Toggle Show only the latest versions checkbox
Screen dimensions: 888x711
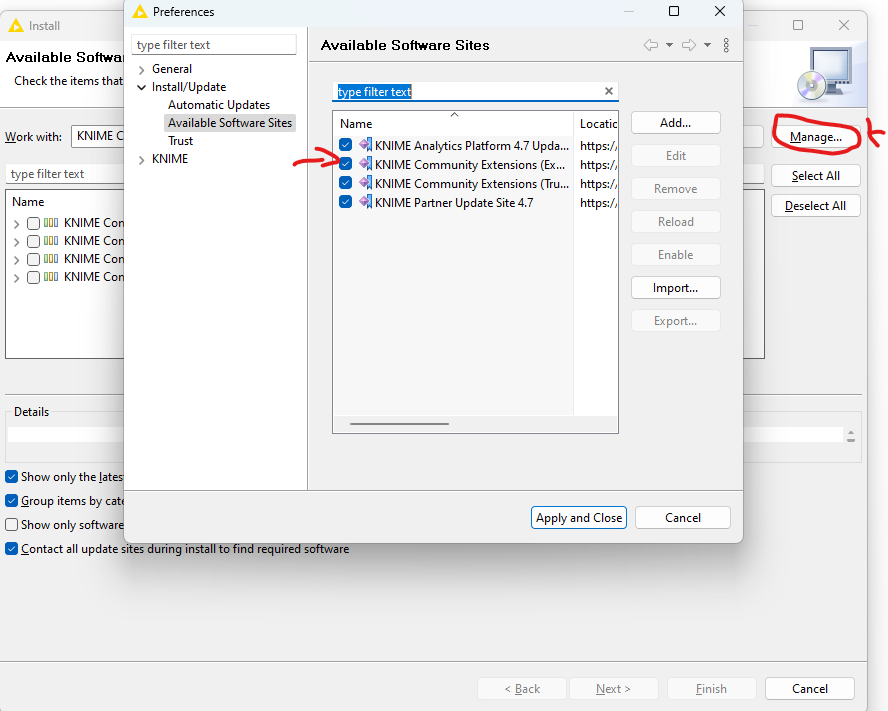[11, 476]
